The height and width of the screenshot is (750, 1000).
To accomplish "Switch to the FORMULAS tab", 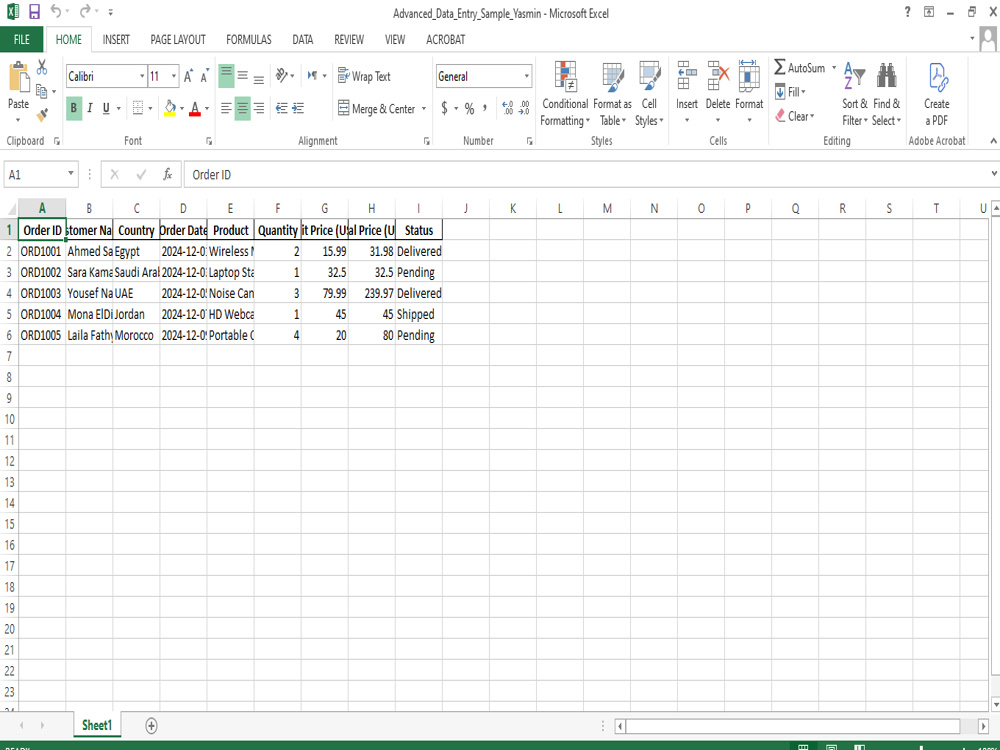I will (249, 40).
